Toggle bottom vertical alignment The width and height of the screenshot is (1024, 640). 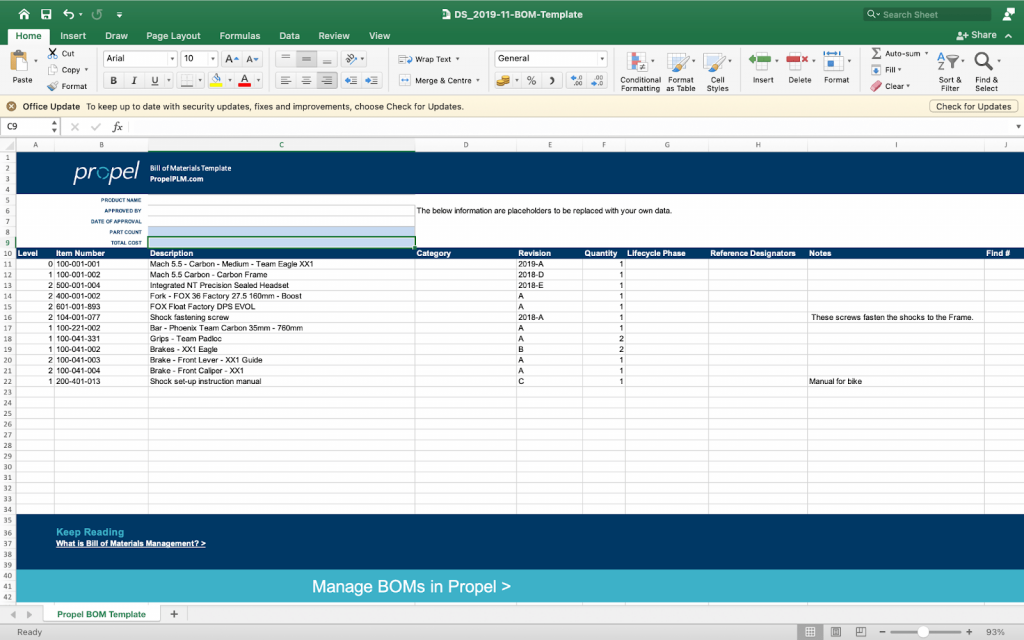coord(327,59)
